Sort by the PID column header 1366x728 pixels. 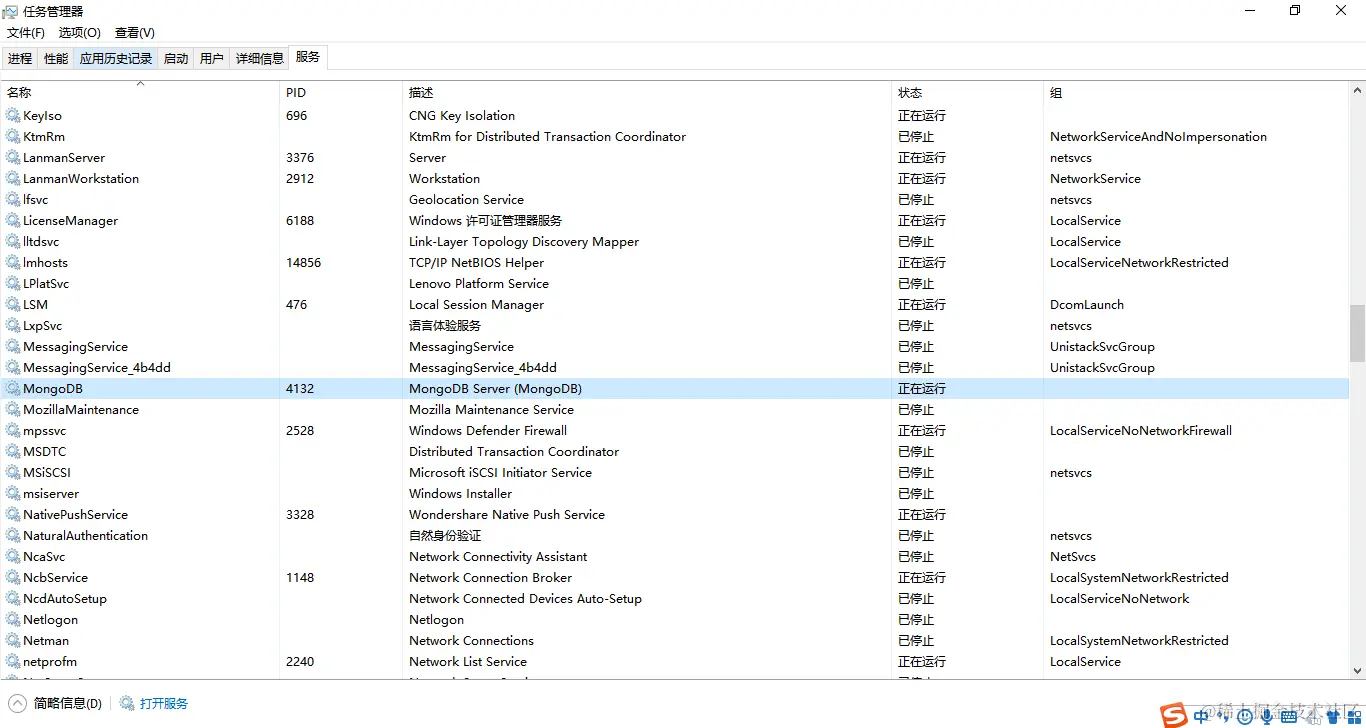coord(340,92)
